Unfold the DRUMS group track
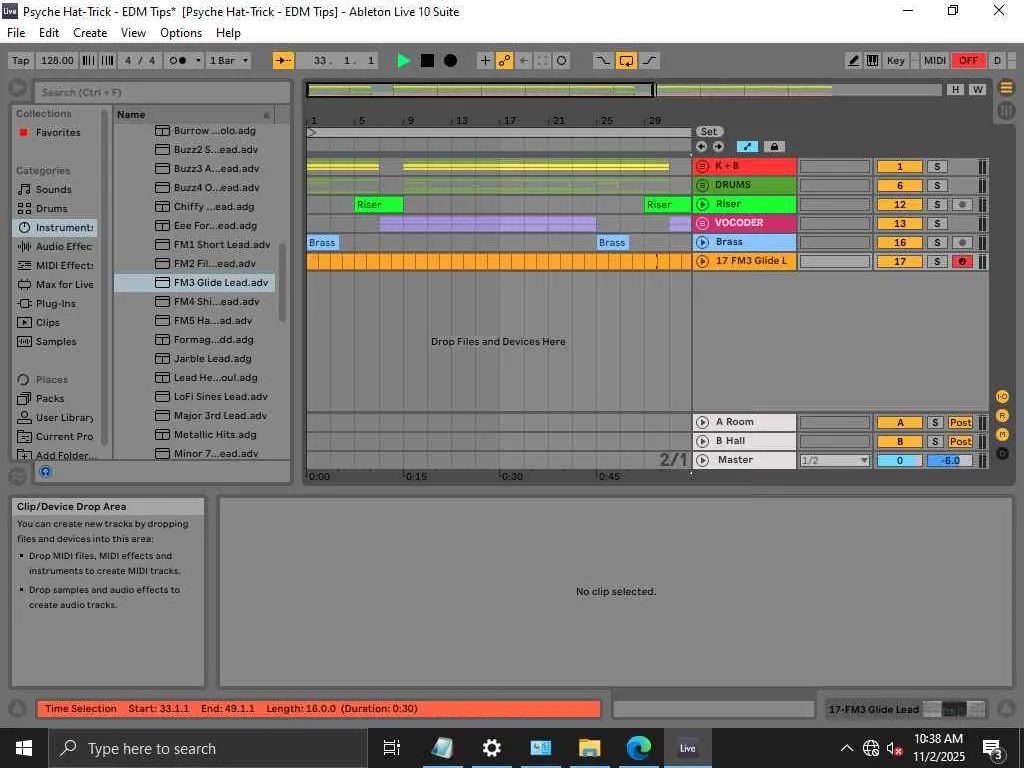The width and height of the screenshot is (1024, 768). [703, 185]
